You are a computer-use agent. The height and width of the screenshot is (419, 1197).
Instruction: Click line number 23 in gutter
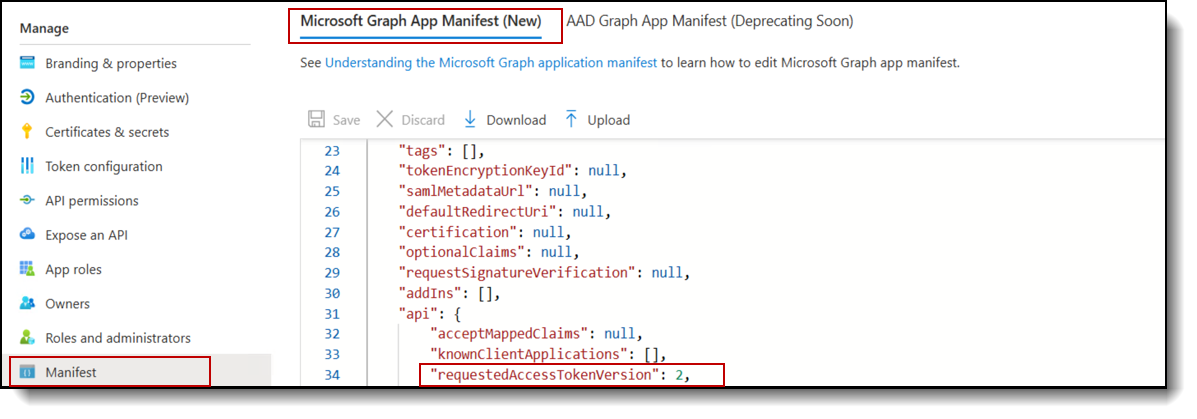tap(332, 150)
